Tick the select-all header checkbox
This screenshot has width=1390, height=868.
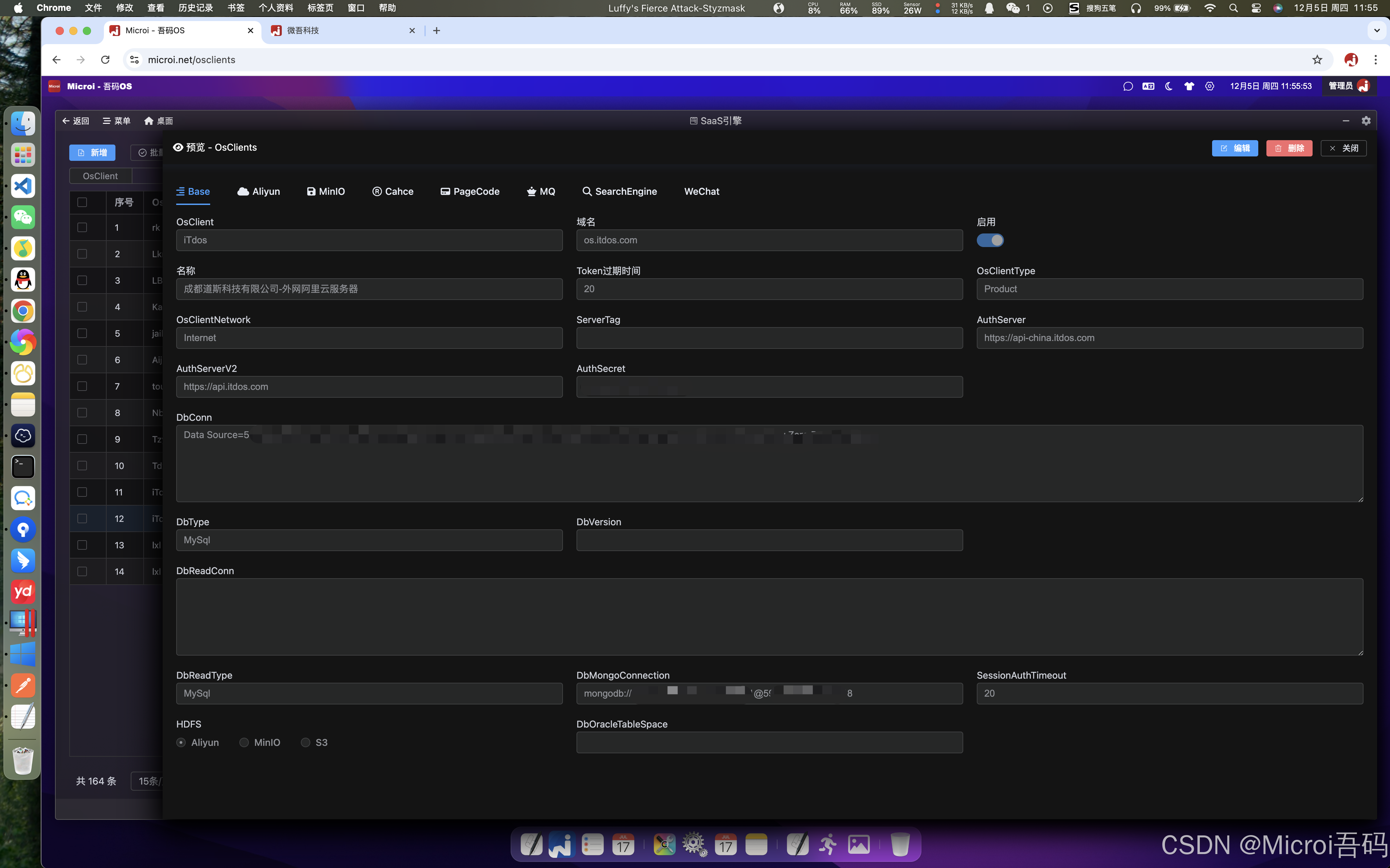tap(82, 202)
